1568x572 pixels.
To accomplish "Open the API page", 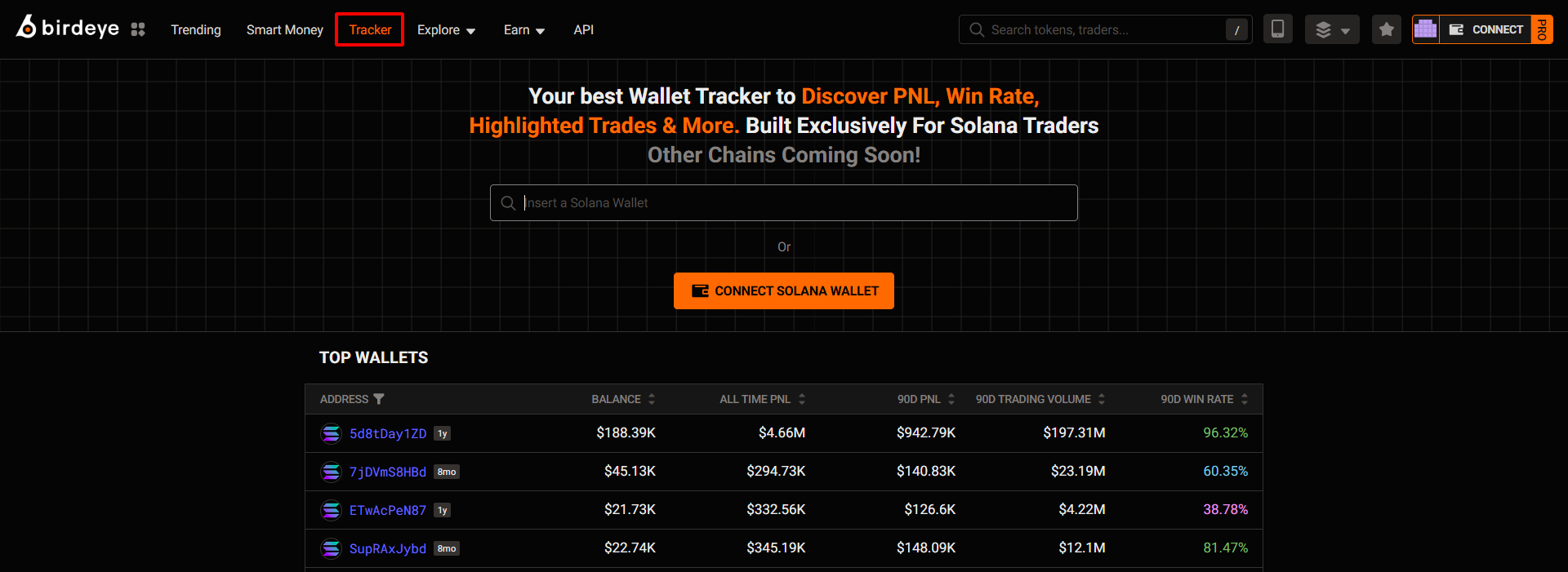I will (x=584, y=29).
